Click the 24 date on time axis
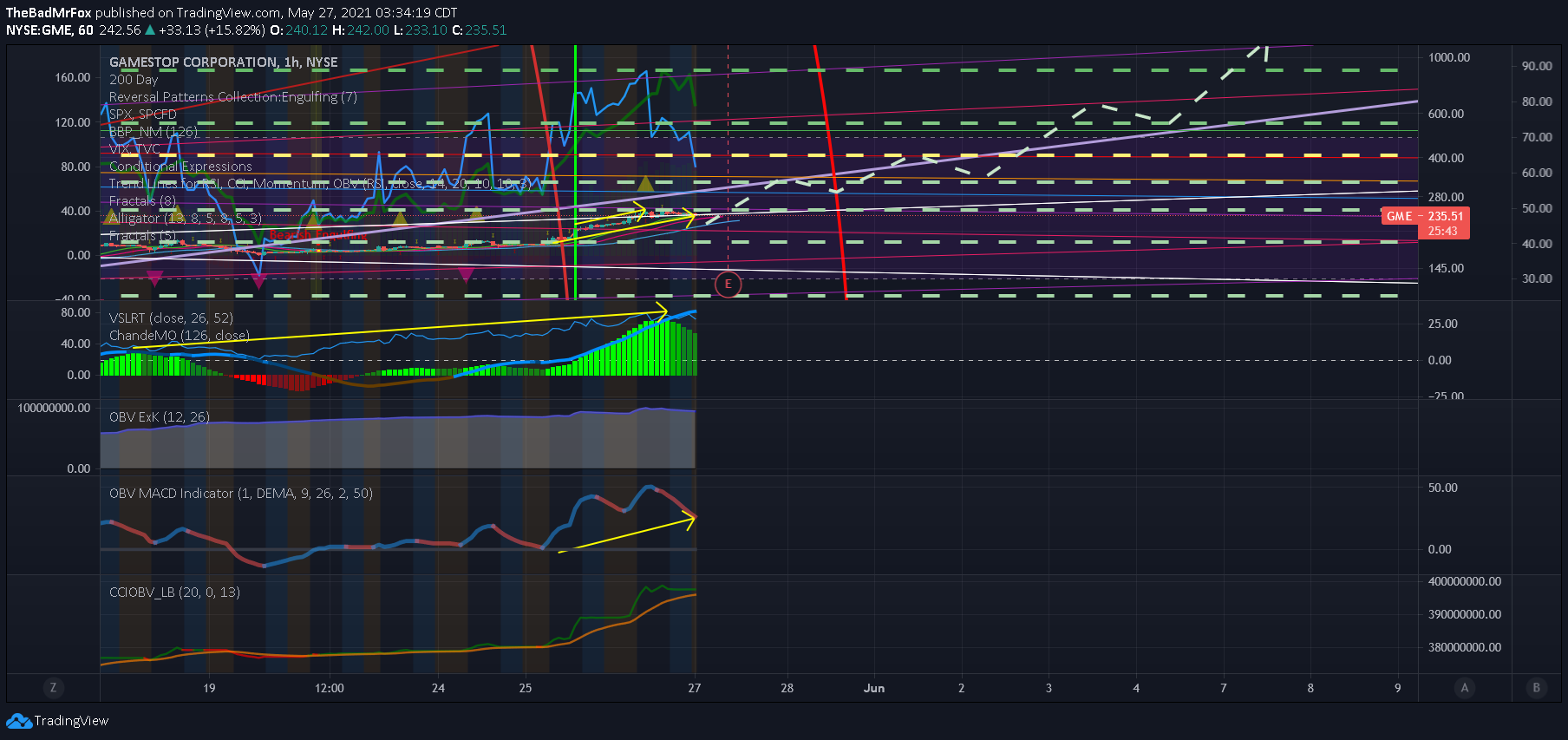This screenshot has height=740, width=1568. click(x=438, y=688)
